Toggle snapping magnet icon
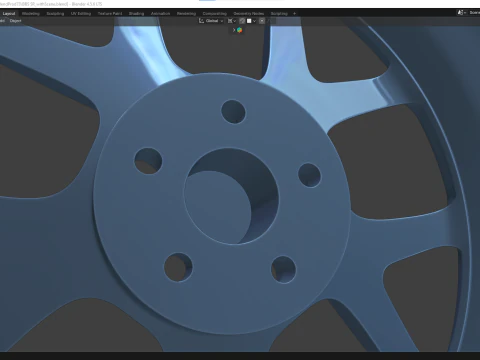Viewport: 480px width, 360px height. click(242, 21)
